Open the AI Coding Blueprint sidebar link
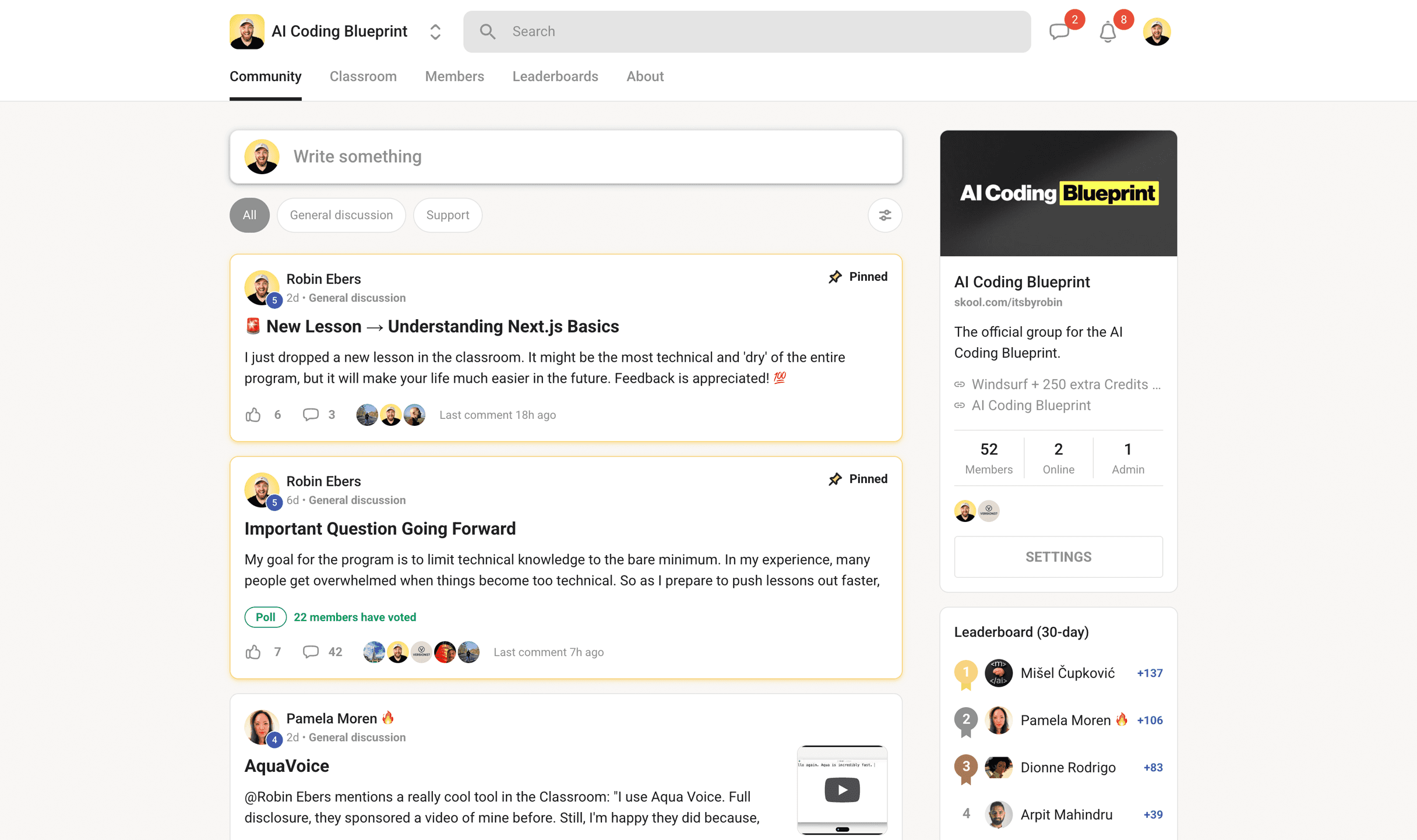This screenshot has width=1417, height=840. pos(1031,405)
